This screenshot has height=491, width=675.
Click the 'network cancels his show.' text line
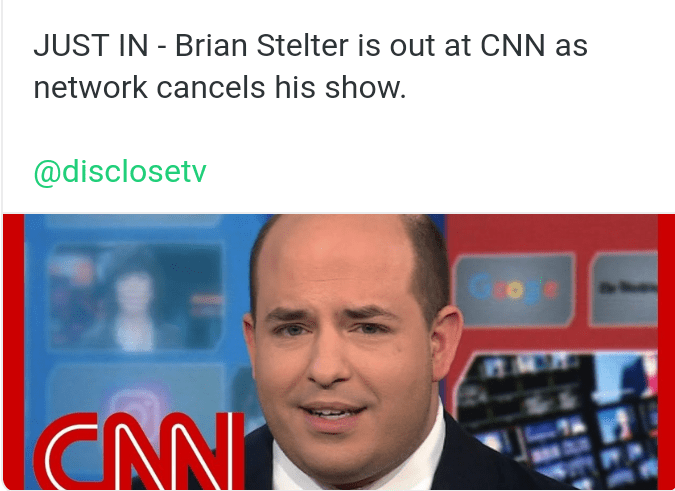pyautogui.click(x=220, y=88)
